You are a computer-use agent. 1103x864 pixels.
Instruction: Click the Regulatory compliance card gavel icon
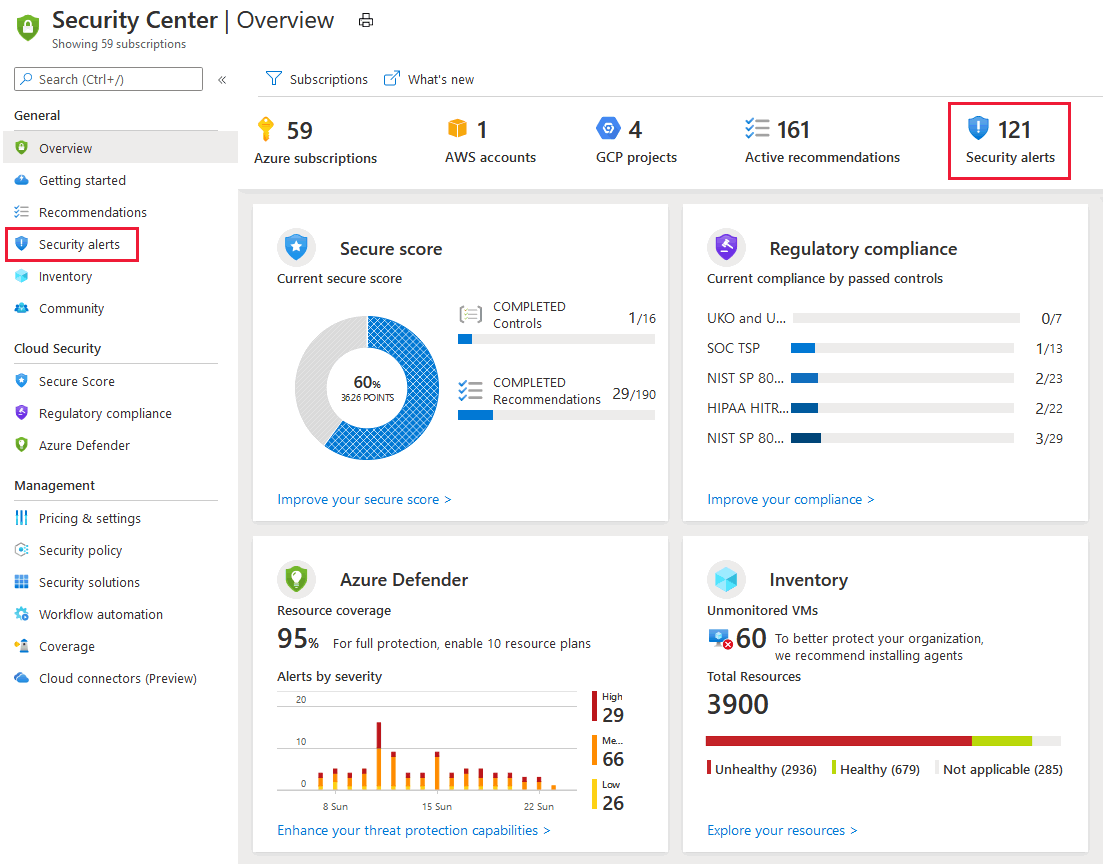coord(726,248)
